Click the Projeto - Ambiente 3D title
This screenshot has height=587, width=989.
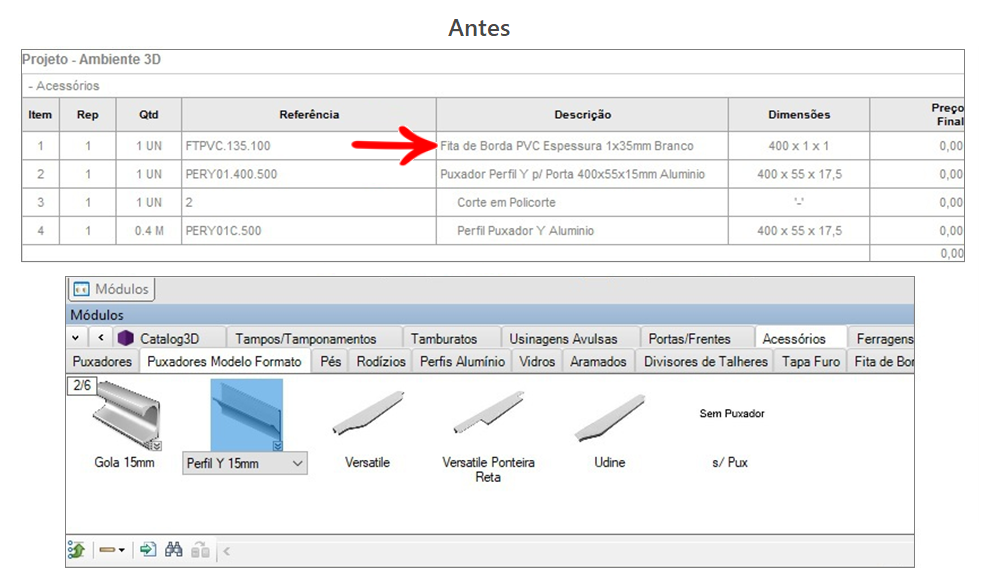coord(91,59)
